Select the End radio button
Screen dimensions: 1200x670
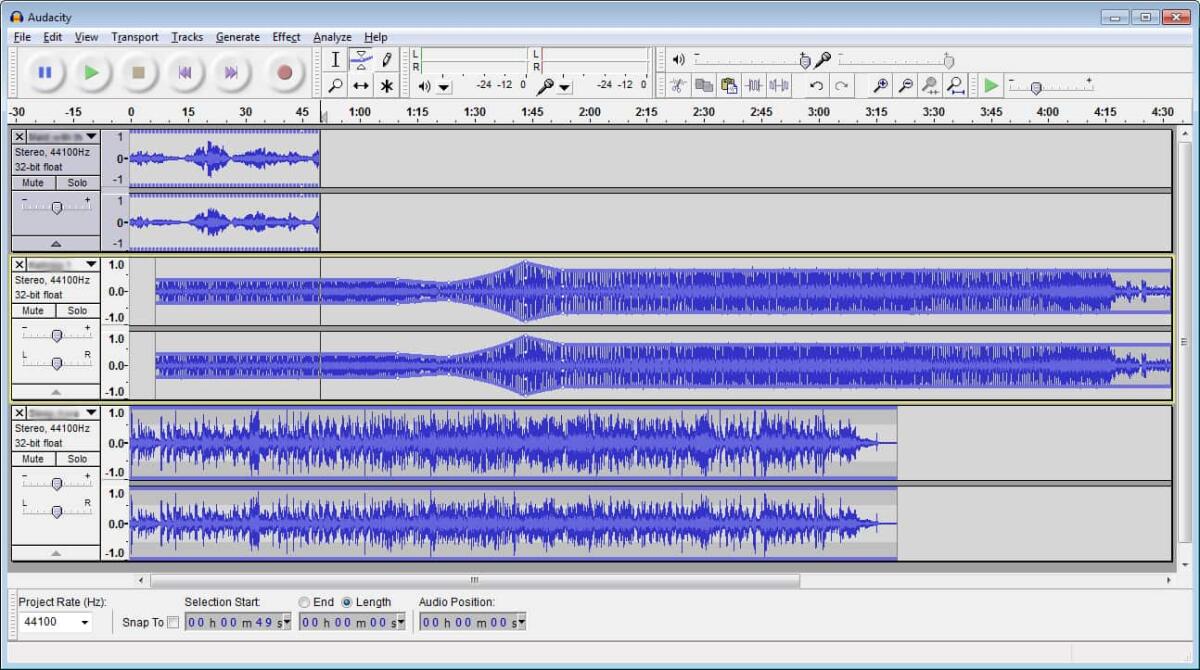click(304, 602)
